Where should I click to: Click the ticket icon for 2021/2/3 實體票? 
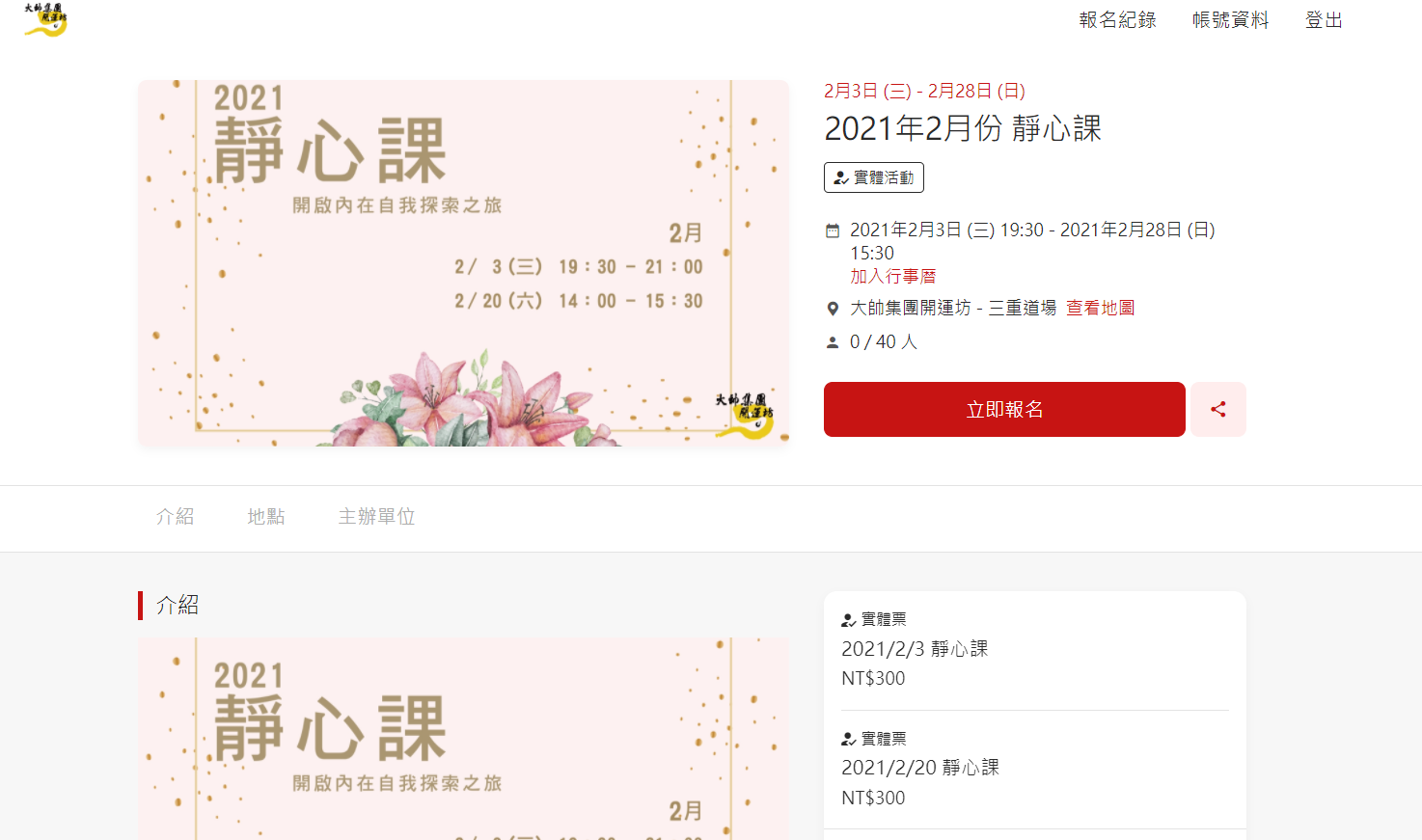pos(849,620)
